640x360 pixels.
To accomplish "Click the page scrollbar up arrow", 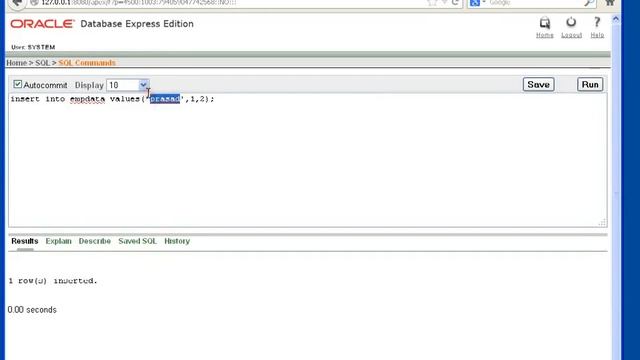I will 616,19.
